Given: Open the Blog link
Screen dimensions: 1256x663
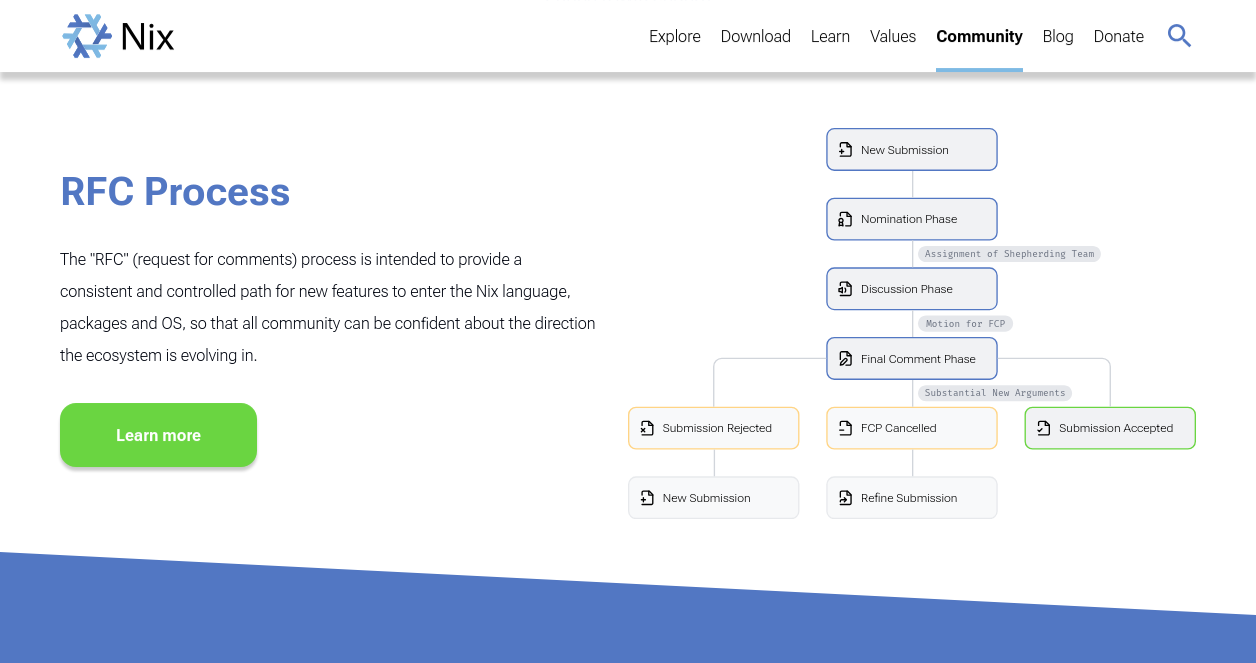Looking at the screenshot, I should tap(1058, 36).
